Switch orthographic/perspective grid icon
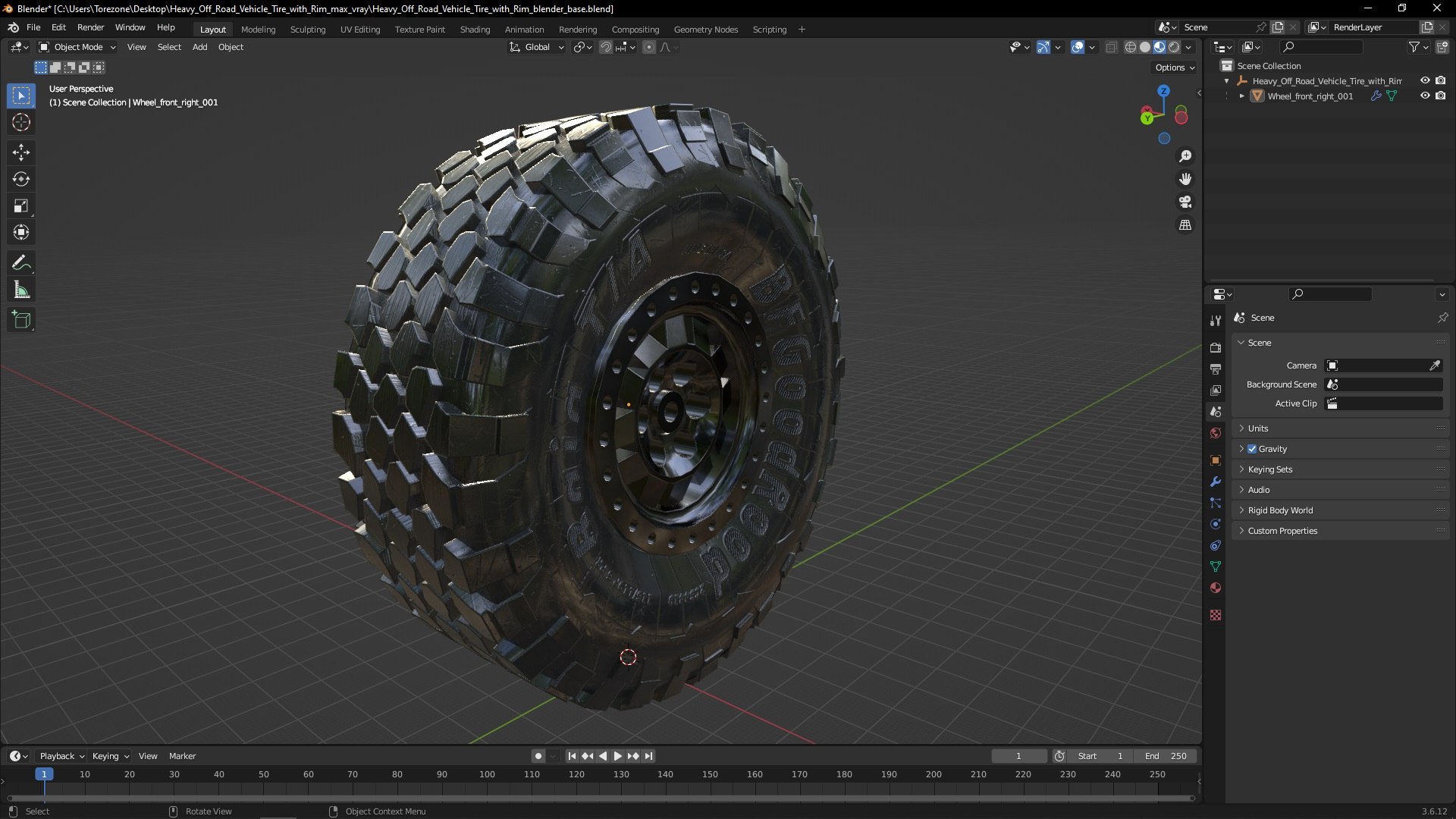 [x=1185, y=225]
